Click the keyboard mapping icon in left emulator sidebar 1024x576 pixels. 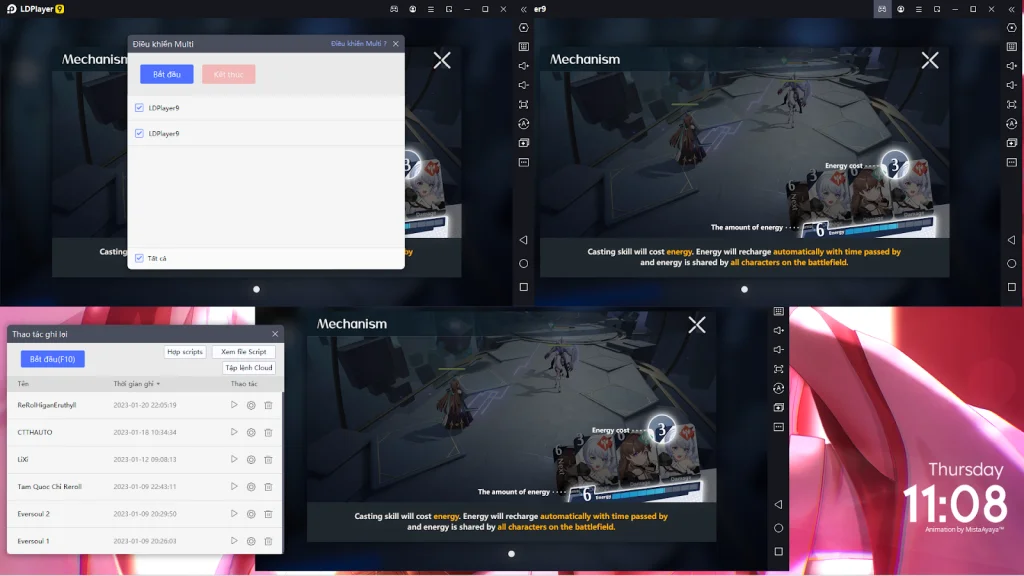point(524,46)
